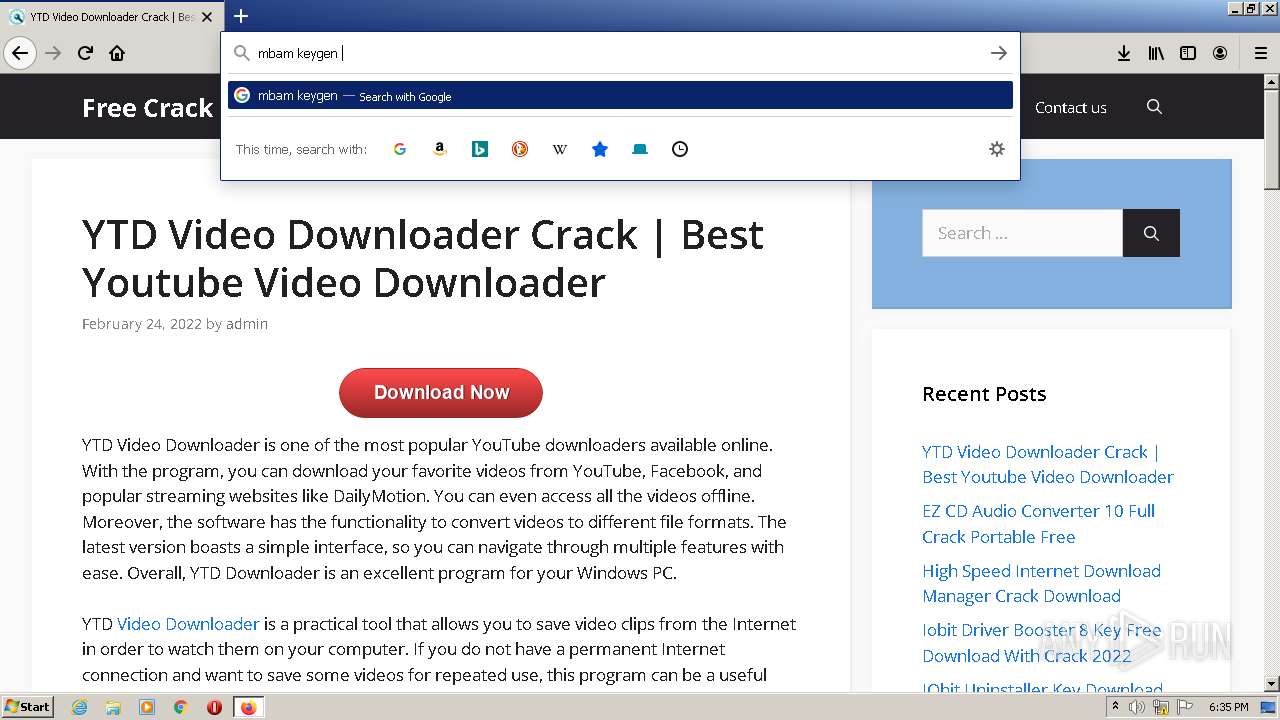This screenshot has width=1280, height=720.
Task: Open the Contact us menu item
Action: tap(1070, 107)
